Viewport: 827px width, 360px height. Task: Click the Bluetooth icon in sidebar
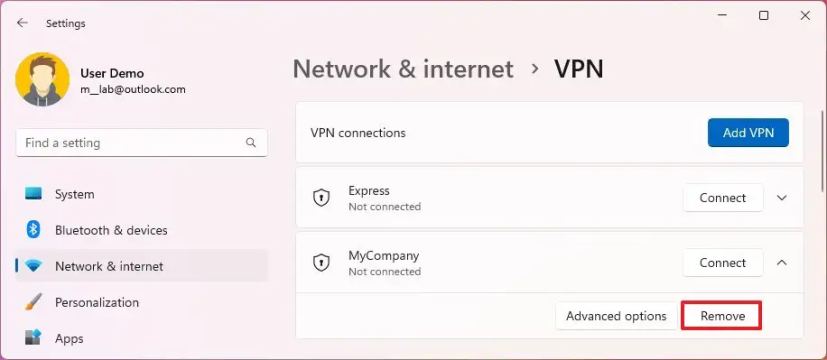click(33, 230)
